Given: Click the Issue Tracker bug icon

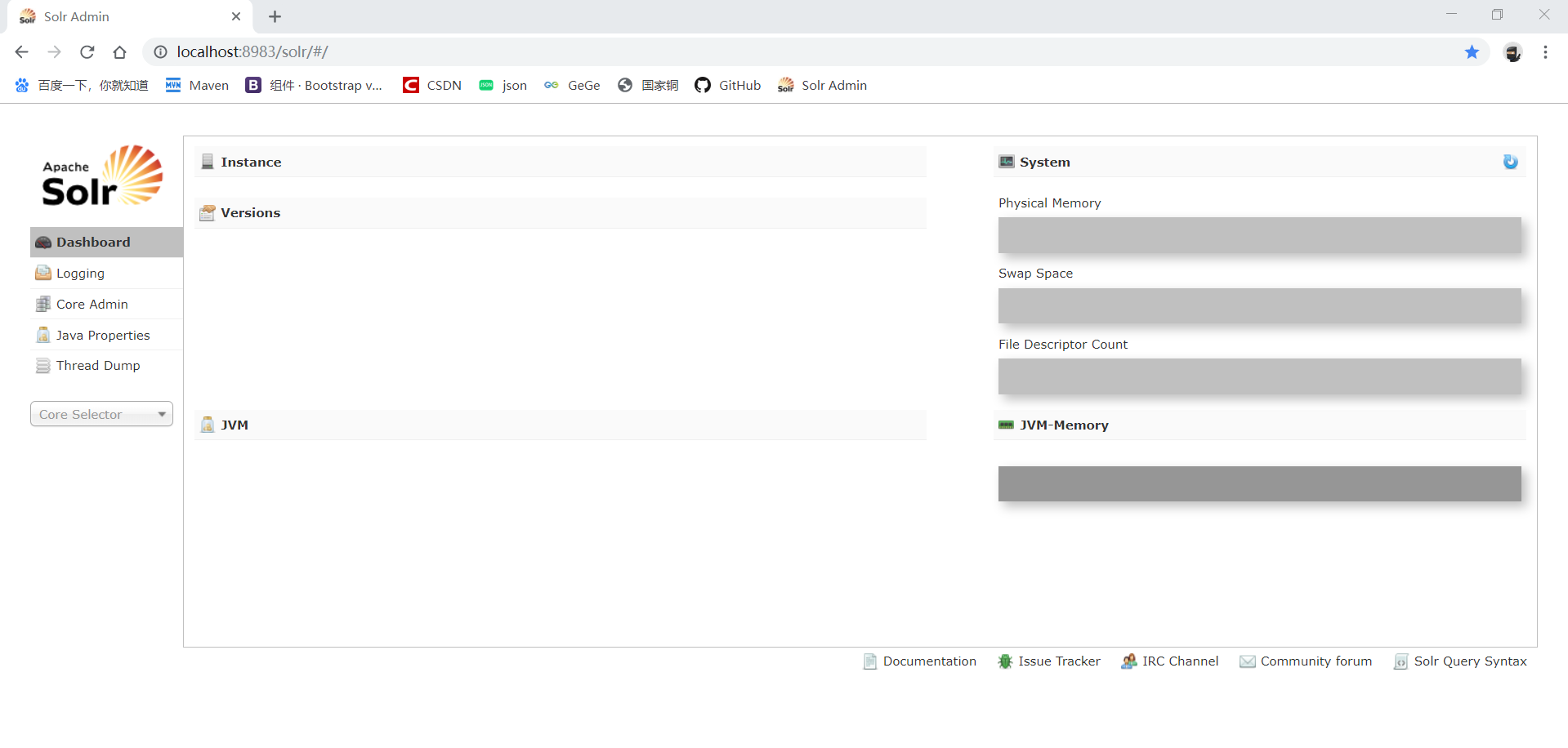Looking at the screenshot, I should (1005, 661).
